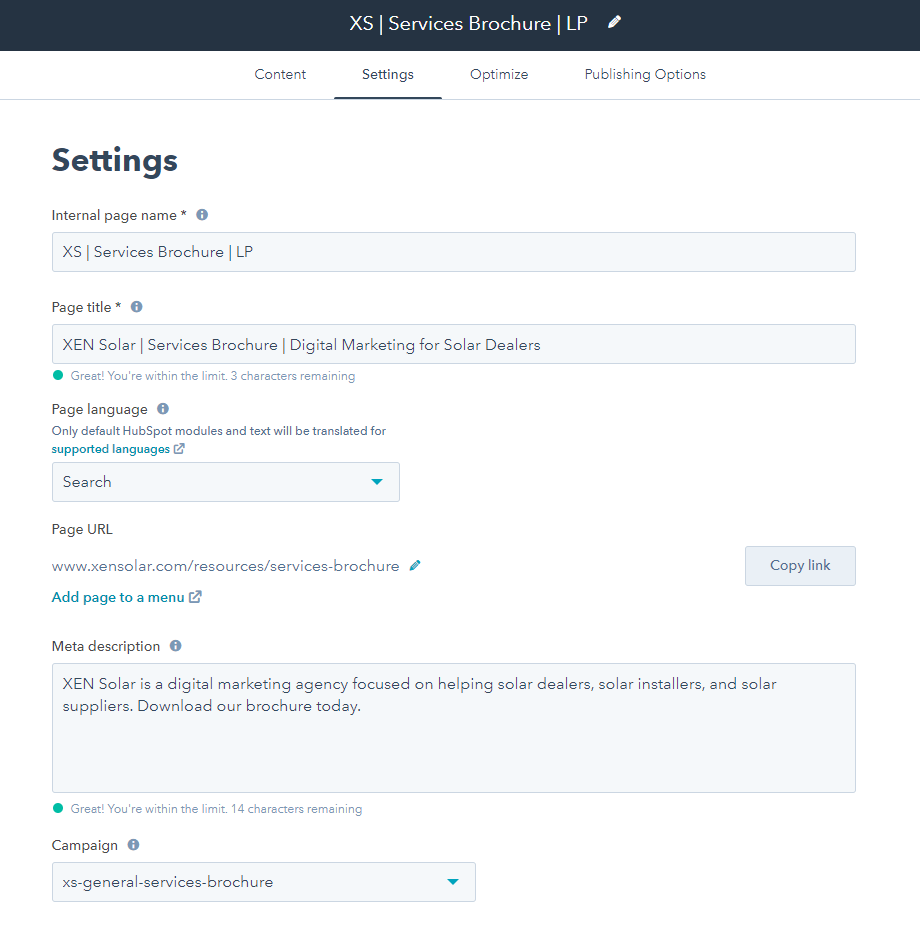The height and width of the screenshot is (929, 920).
Task: Click info icon next to Campaign
Action: [x=134, y=845]
